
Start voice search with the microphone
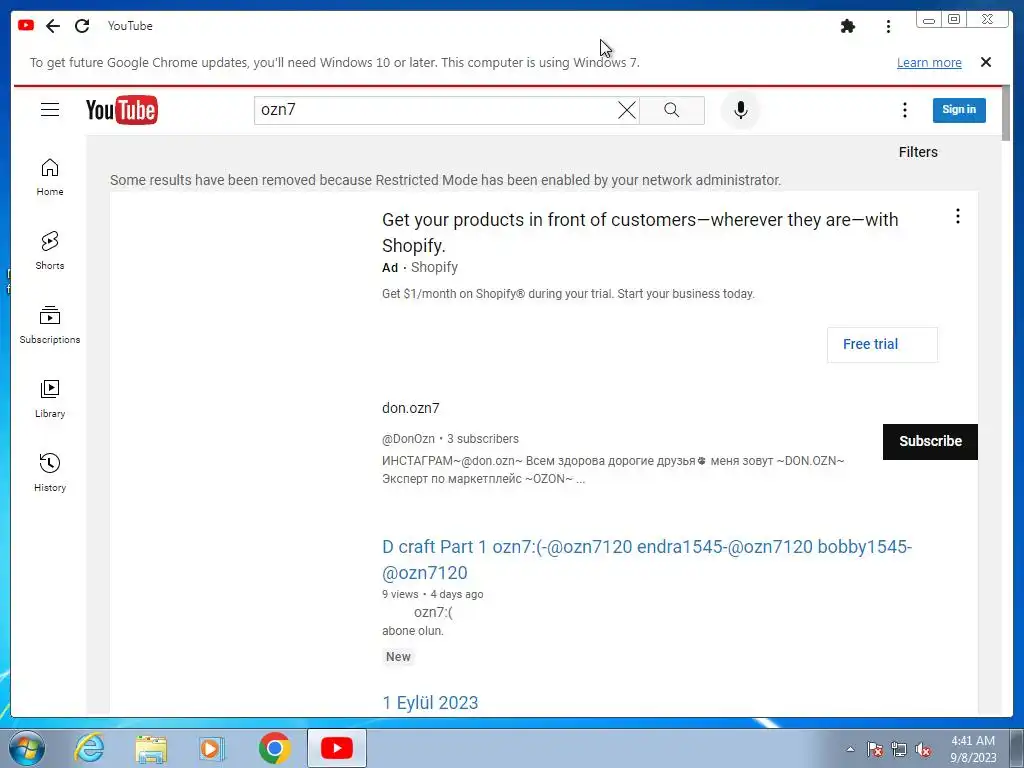coord(741,110)
